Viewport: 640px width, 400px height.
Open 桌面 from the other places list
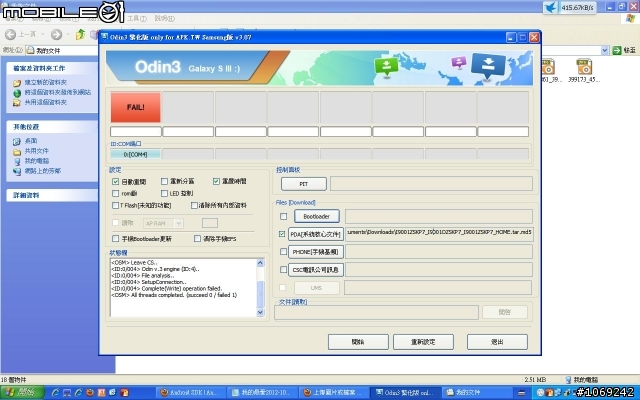pyautogui.click(x=31, y=141)
